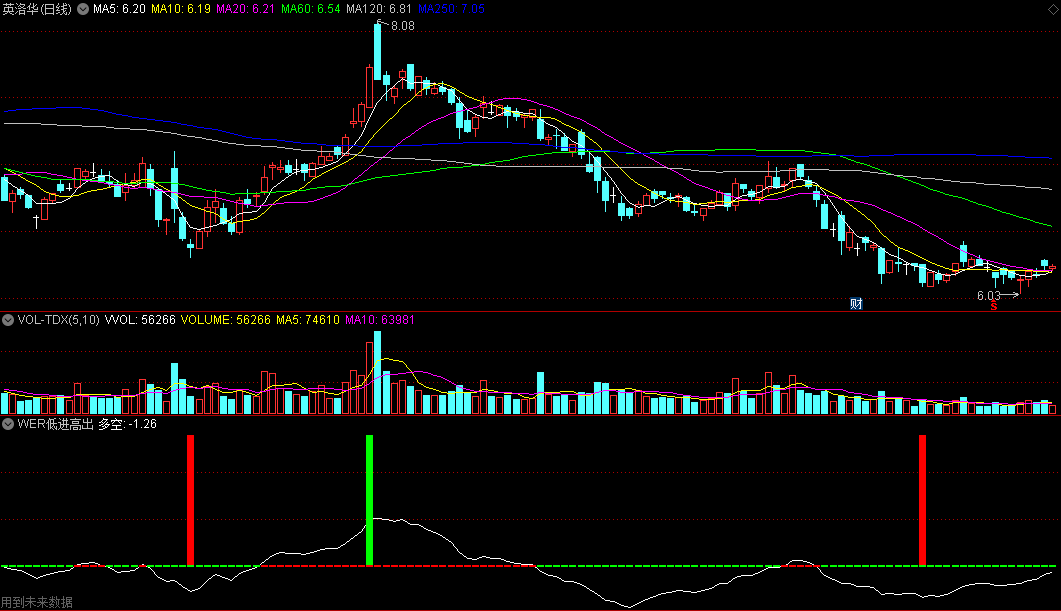This screenshot has height=611, width=1061.
Task: Click the volume MA10: 63981 label
Action: tap(380, 319)
